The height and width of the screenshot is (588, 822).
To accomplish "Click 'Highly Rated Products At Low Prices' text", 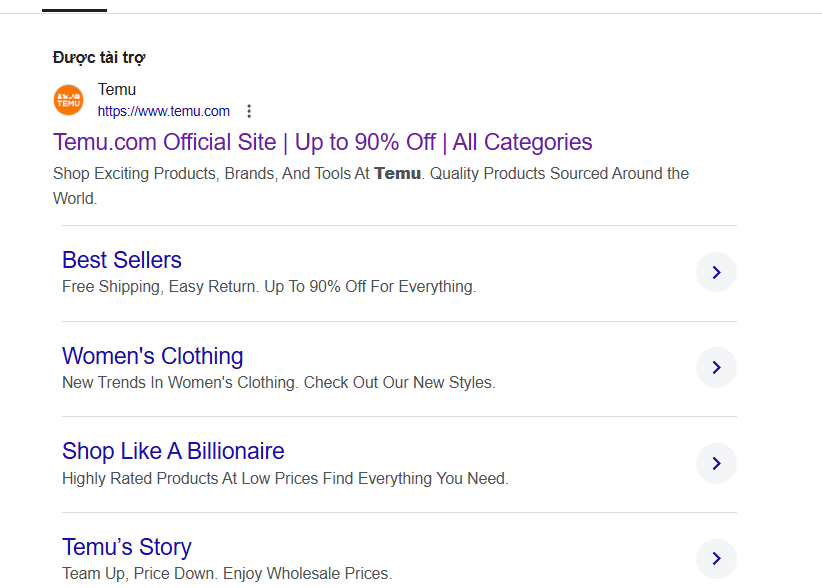I will pos(285,479).
